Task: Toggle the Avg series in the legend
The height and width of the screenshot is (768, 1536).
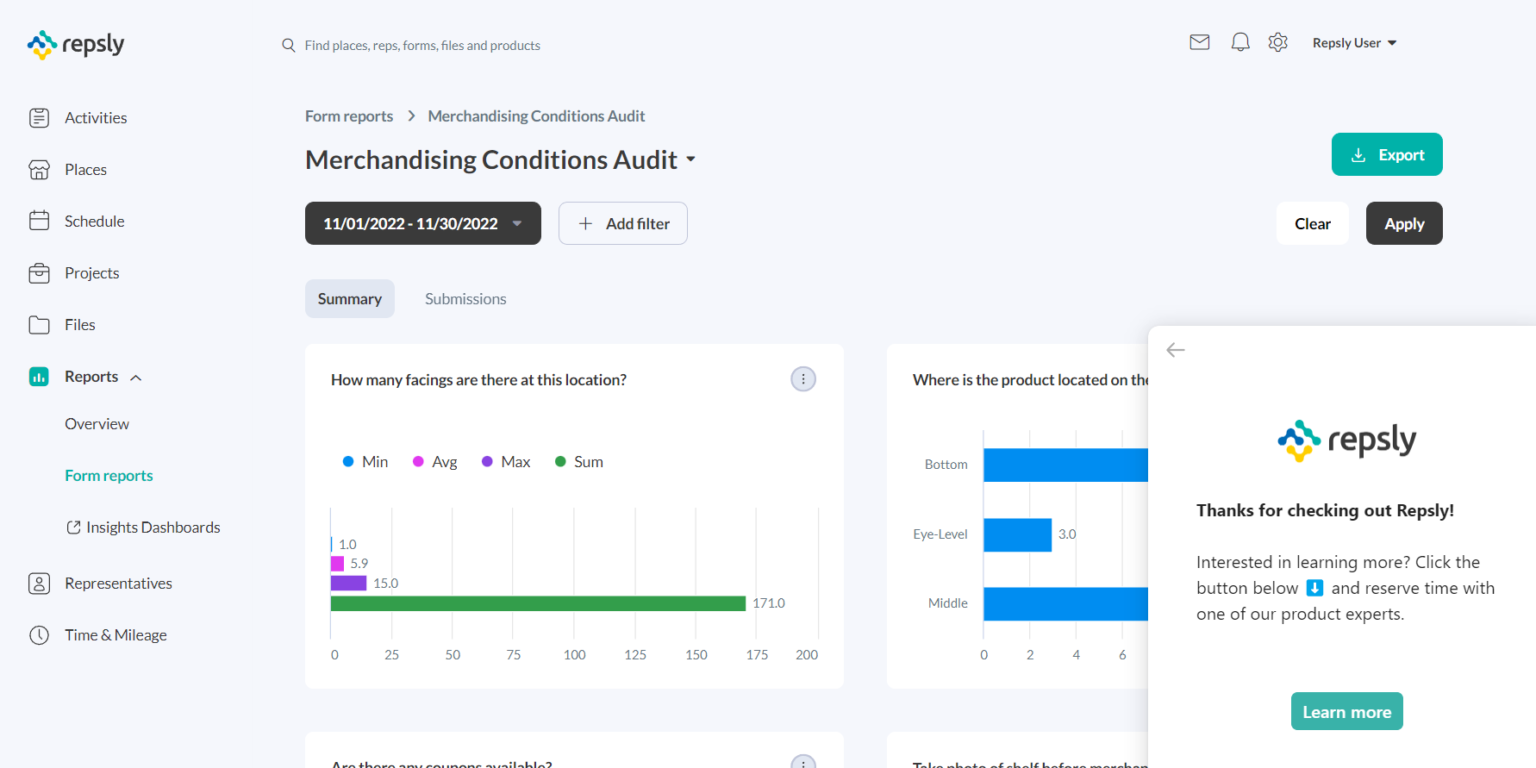Action: click(434, 461)
